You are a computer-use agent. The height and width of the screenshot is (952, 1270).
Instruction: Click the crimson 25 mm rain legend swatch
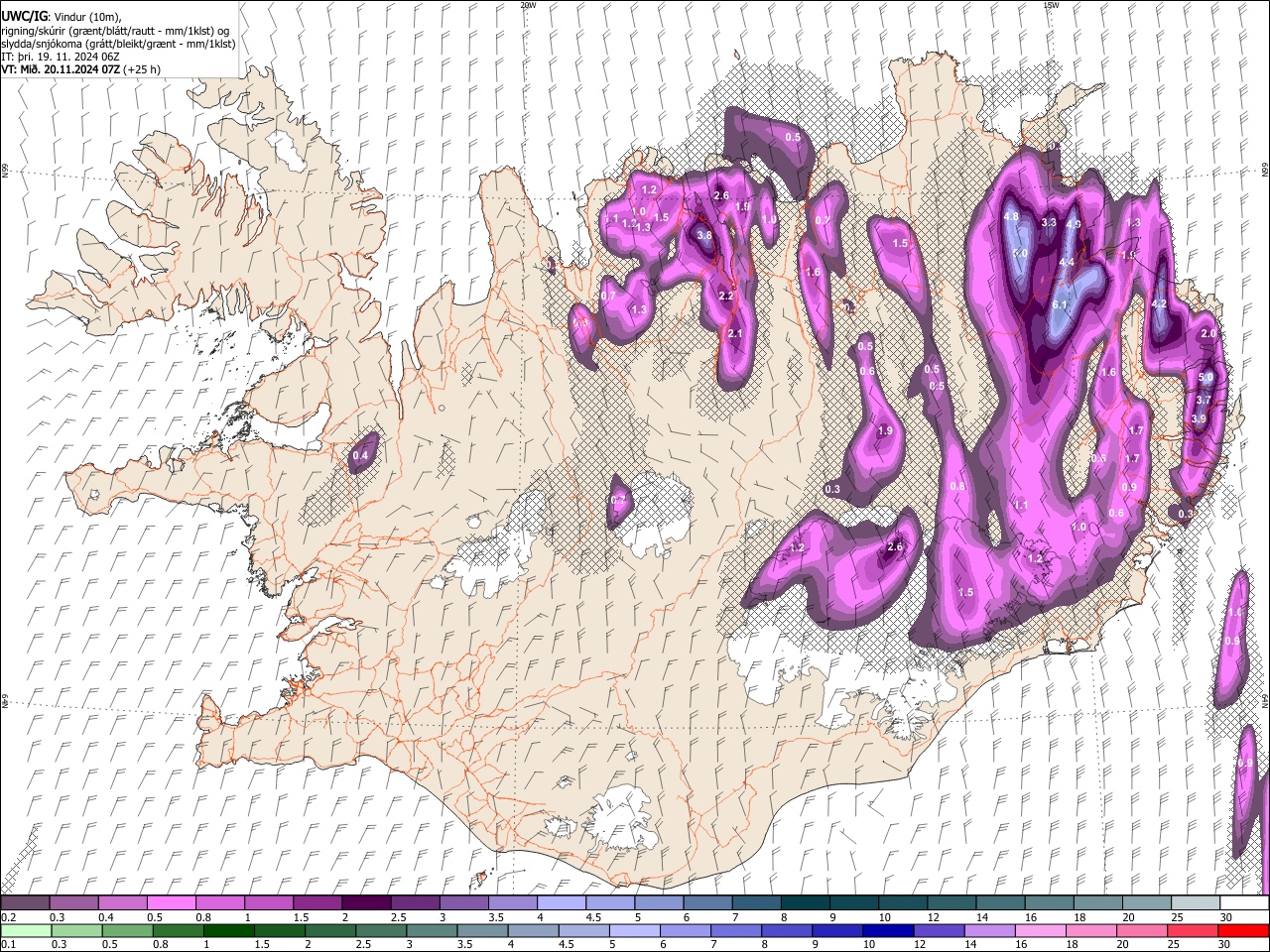1192,931
